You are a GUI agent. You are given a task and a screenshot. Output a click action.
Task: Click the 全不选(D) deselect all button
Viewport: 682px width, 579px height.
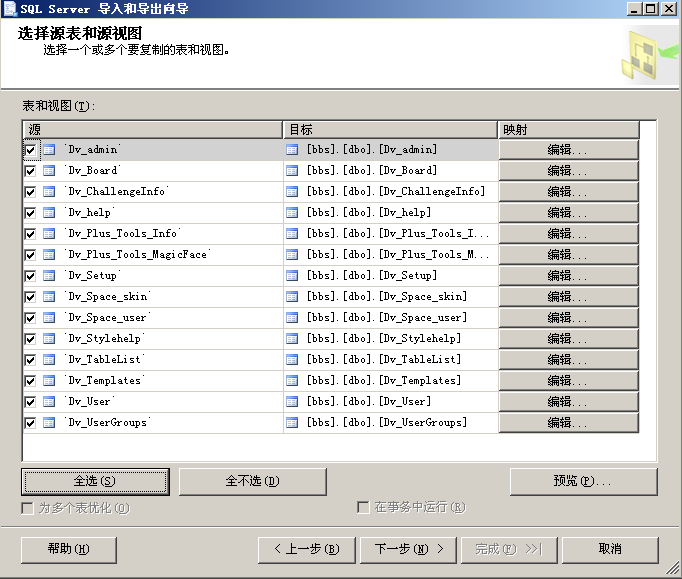pos(253,482)
